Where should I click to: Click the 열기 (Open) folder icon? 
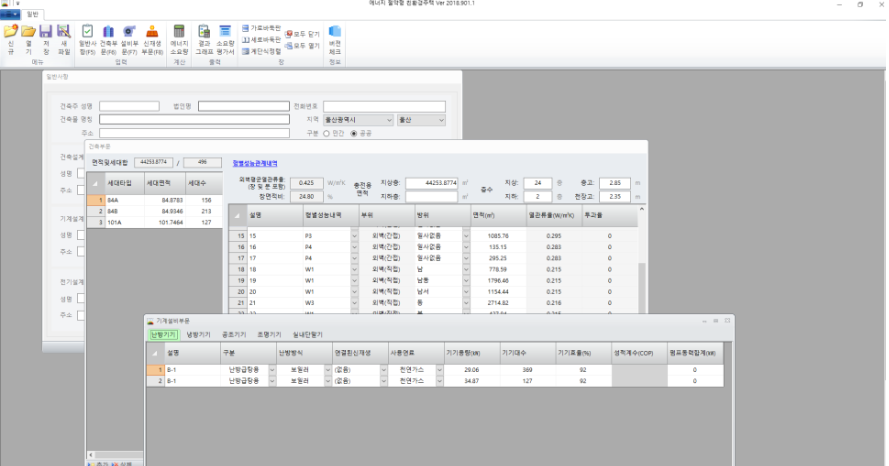pos(29,32)
